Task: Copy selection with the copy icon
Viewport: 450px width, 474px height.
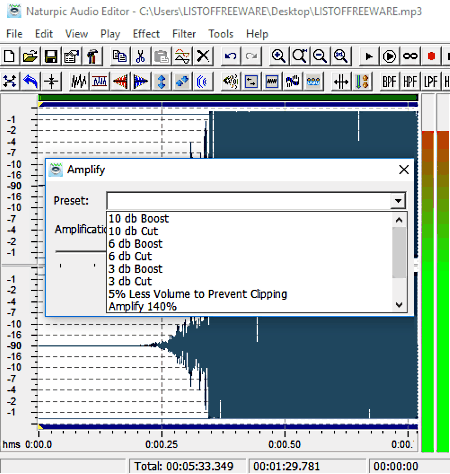Action: 120,56
